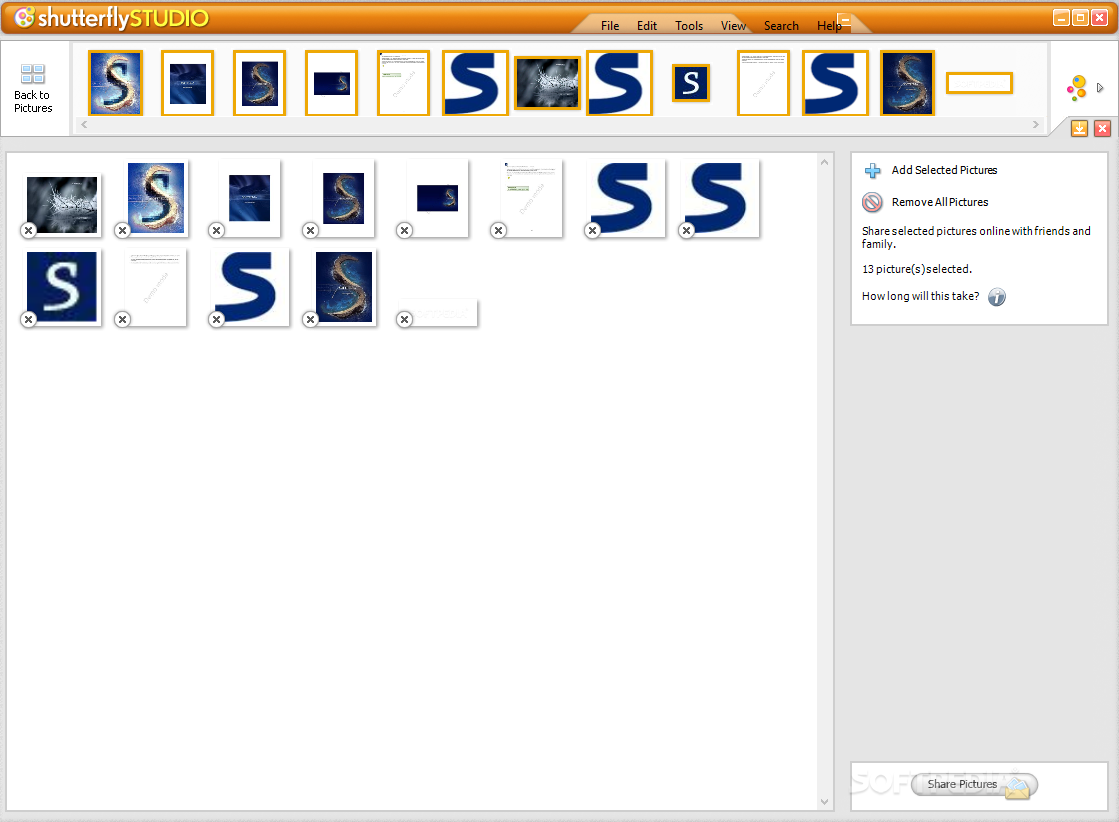
Task: Open How long will this take info icon
Action: [x=996, y=297]
